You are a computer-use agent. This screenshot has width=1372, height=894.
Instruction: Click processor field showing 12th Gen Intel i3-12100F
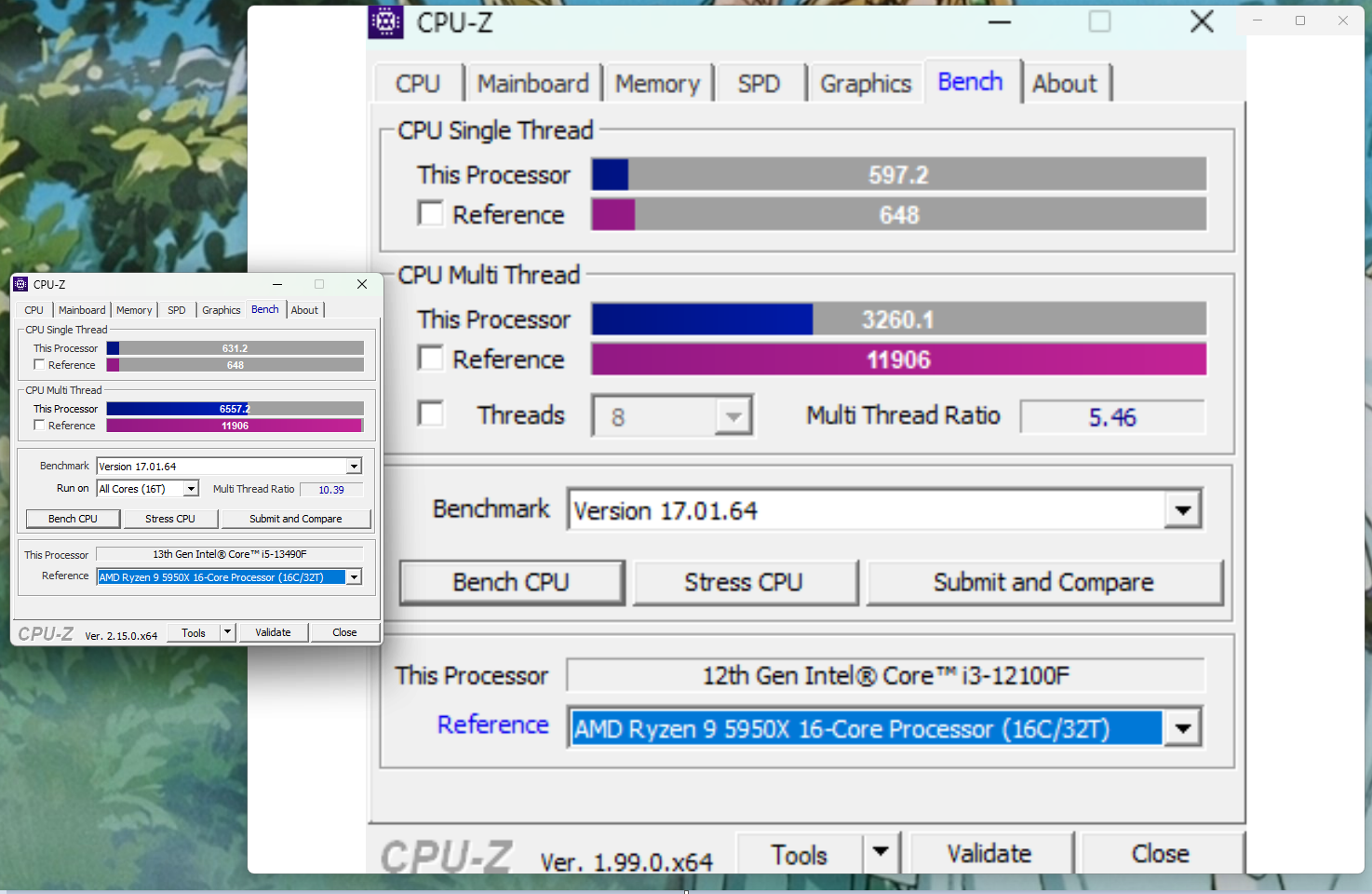(x=886, y=675)
